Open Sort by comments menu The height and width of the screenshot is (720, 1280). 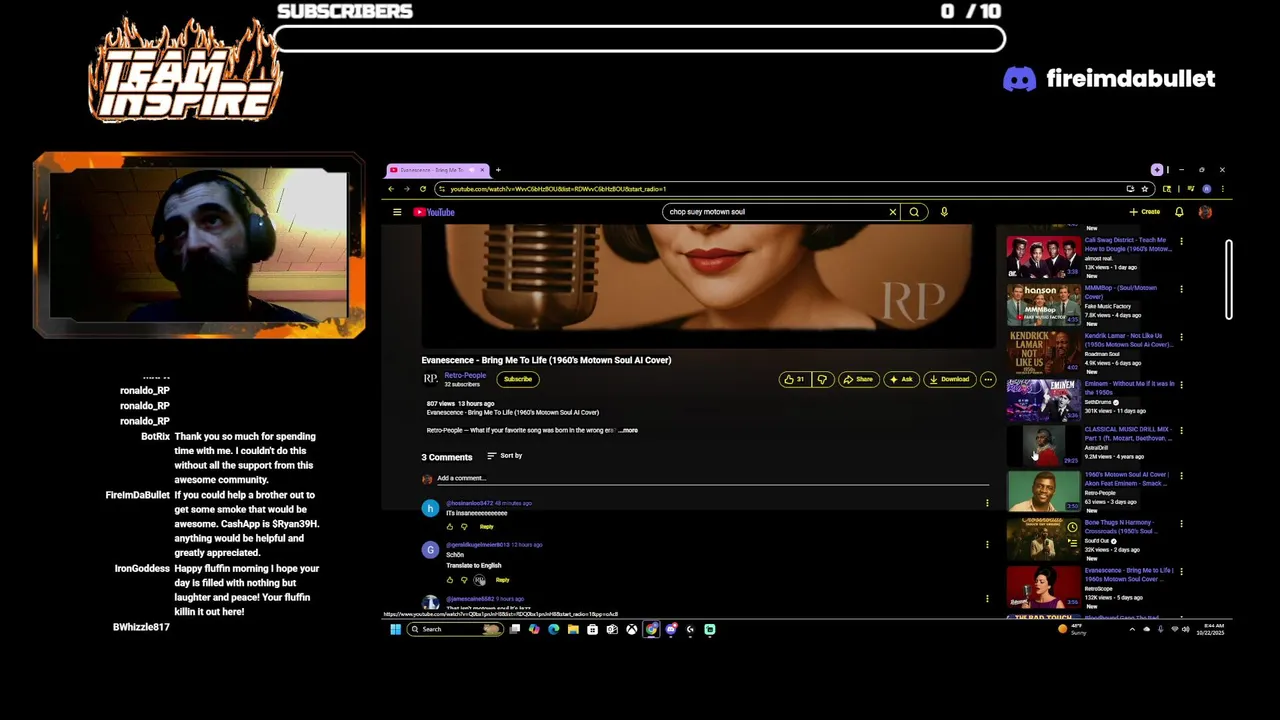pyautogui.click(x=505, y=456)
